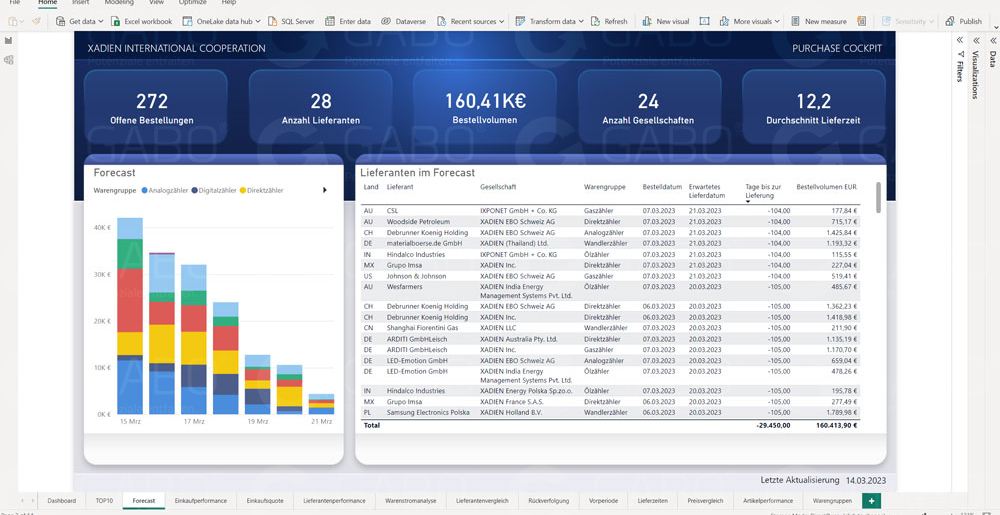Insert a text box

point(705,21)
